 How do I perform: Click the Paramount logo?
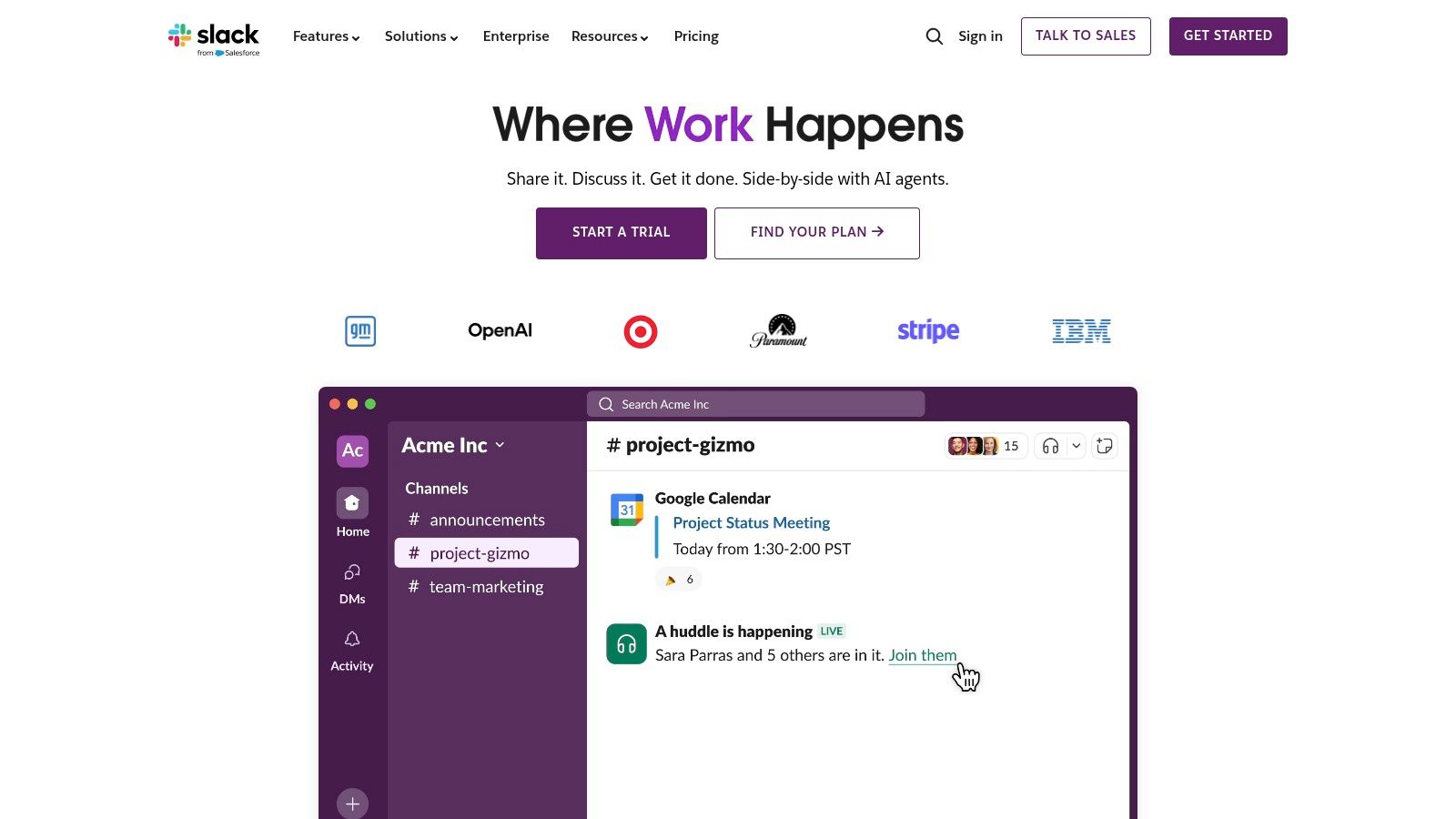click(779, 331)
